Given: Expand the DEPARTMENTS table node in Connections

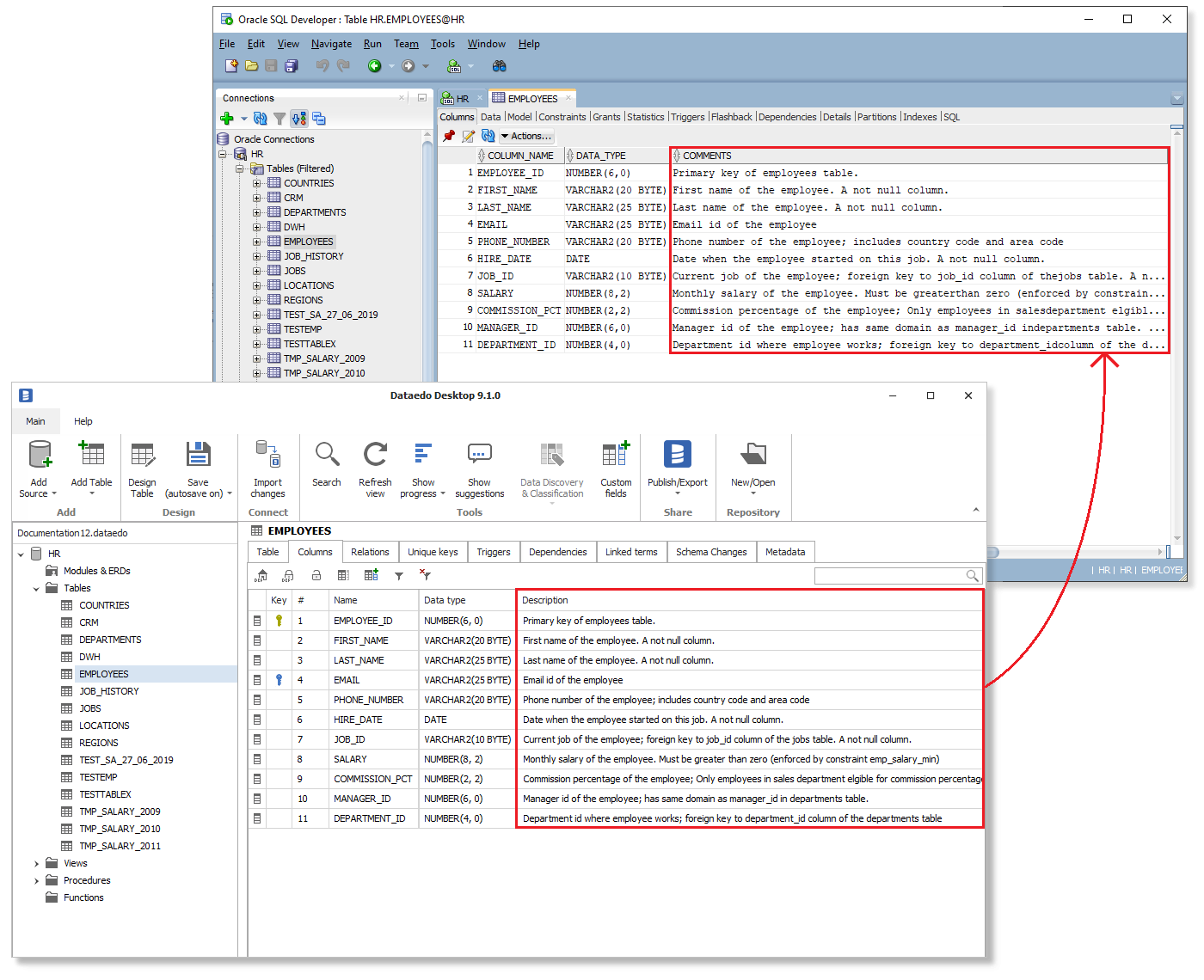Looking at the screenshot, I should click(x=256, y=212).
